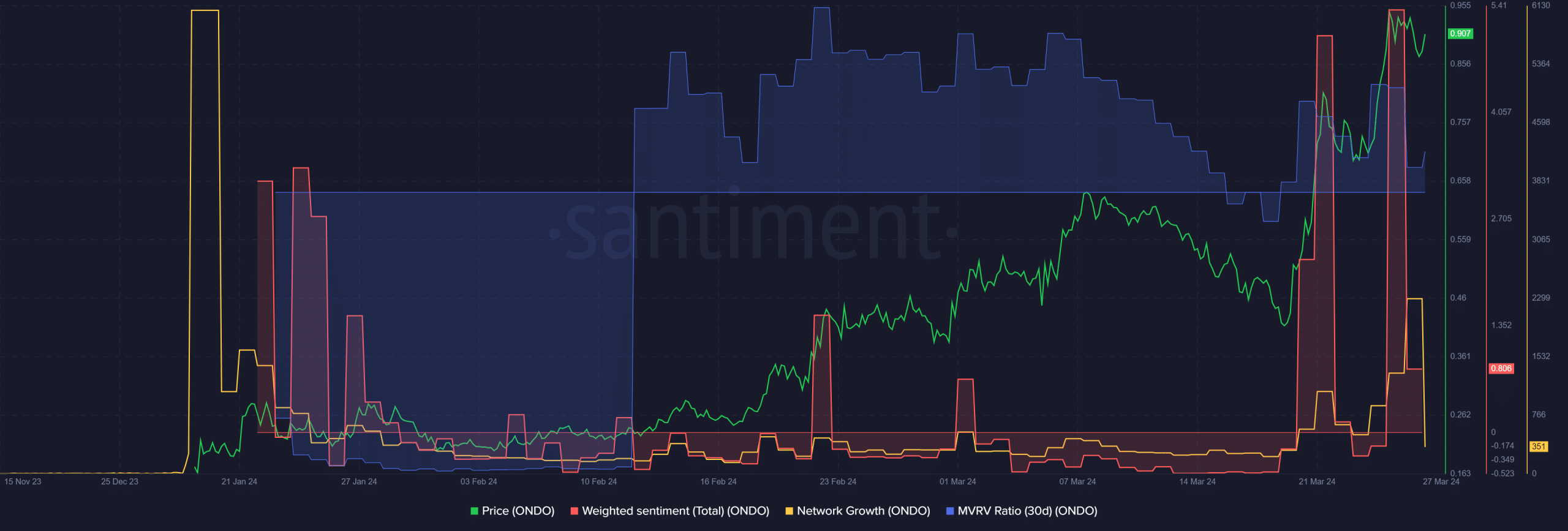Click the blue MVRV Ratio legend swatch
The image size is (1568, 531).
pos(950,511)
